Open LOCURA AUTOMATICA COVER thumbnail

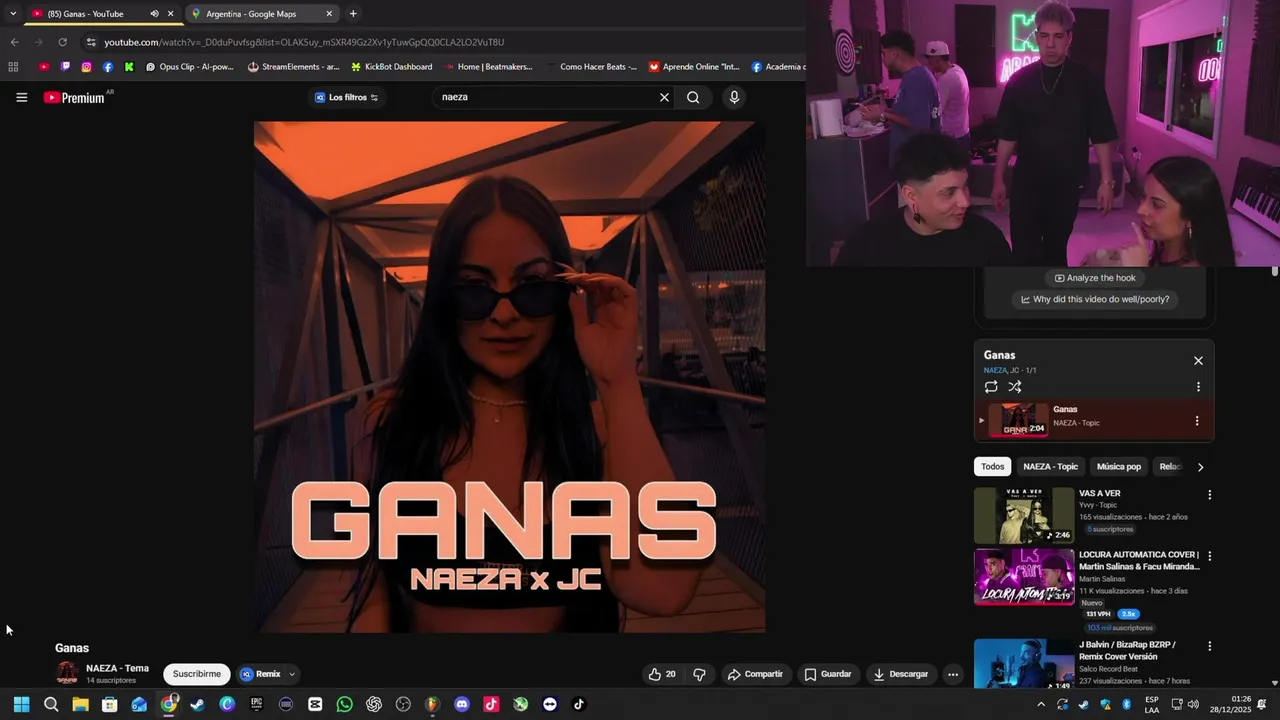pyautogui.click(x=1024, y=577)
